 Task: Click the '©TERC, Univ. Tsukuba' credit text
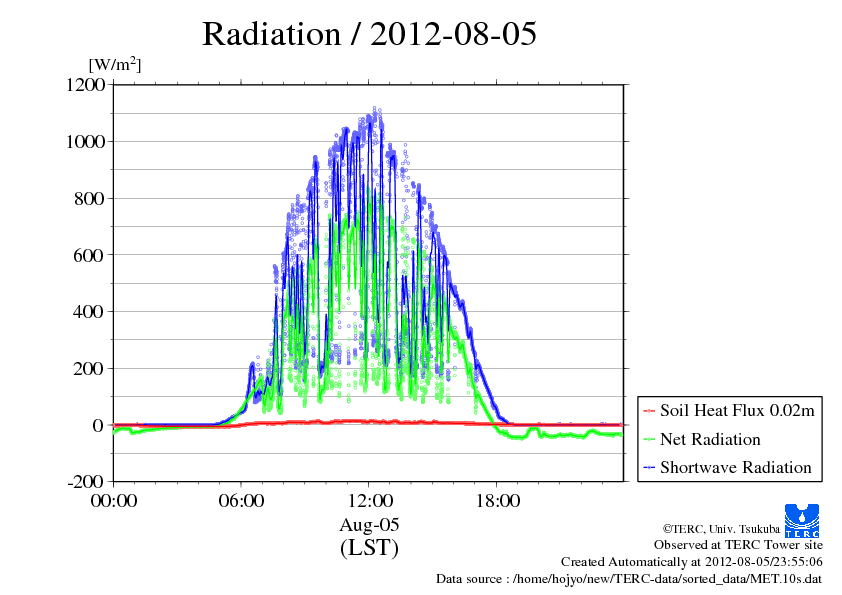pyautogui.click(x=721, y=529)
